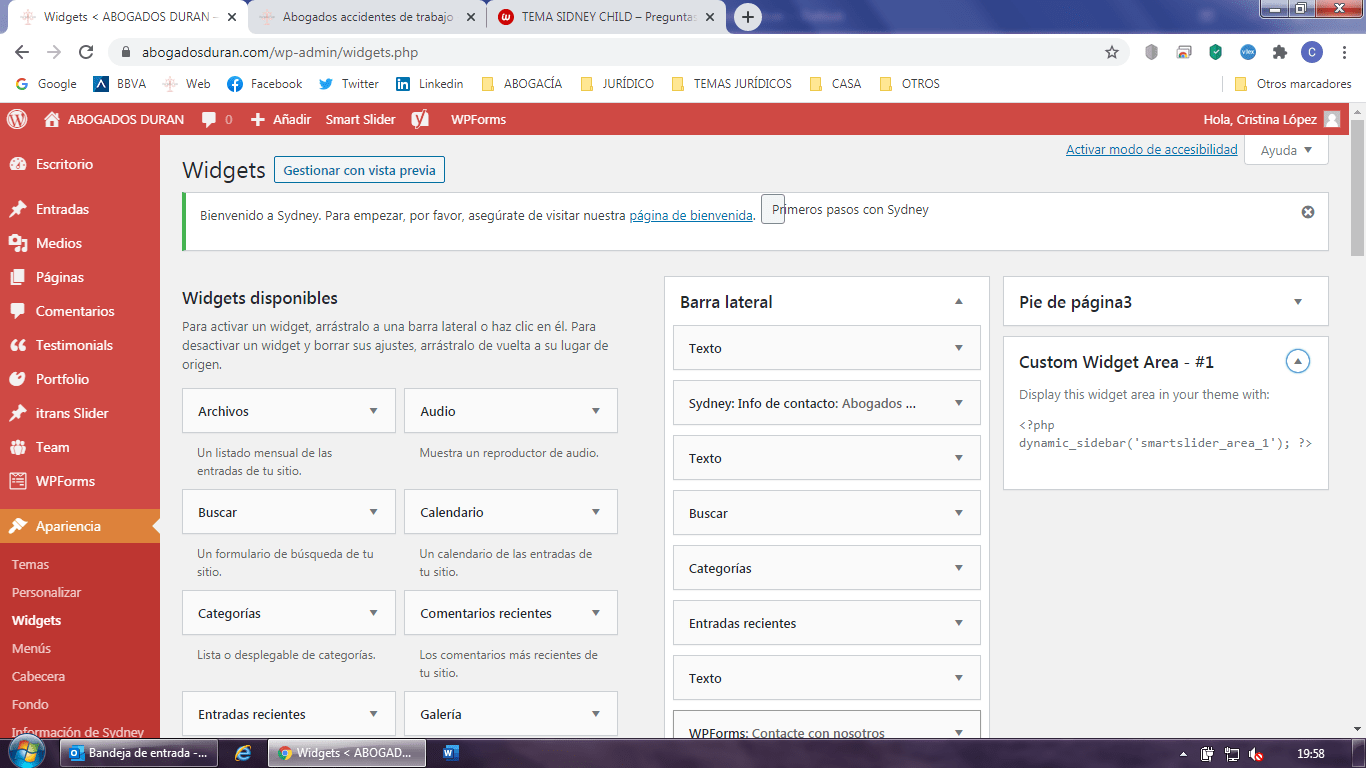
Task: Open the comments bubble in admin bar
Action: 209,119
